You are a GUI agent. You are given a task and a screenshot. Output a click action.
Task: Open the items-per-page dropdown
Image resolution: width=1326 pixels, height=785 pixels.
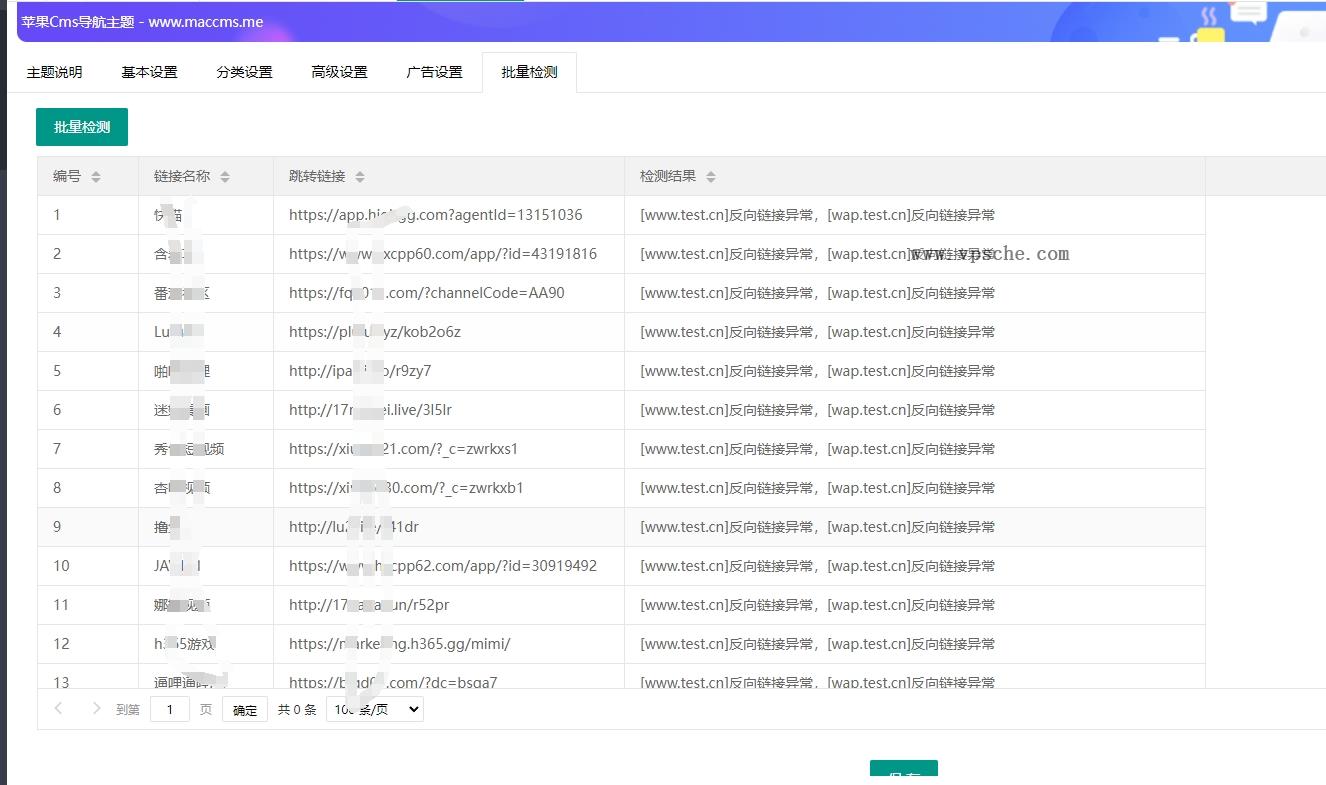pyautogui.click(x=375, y=709)
